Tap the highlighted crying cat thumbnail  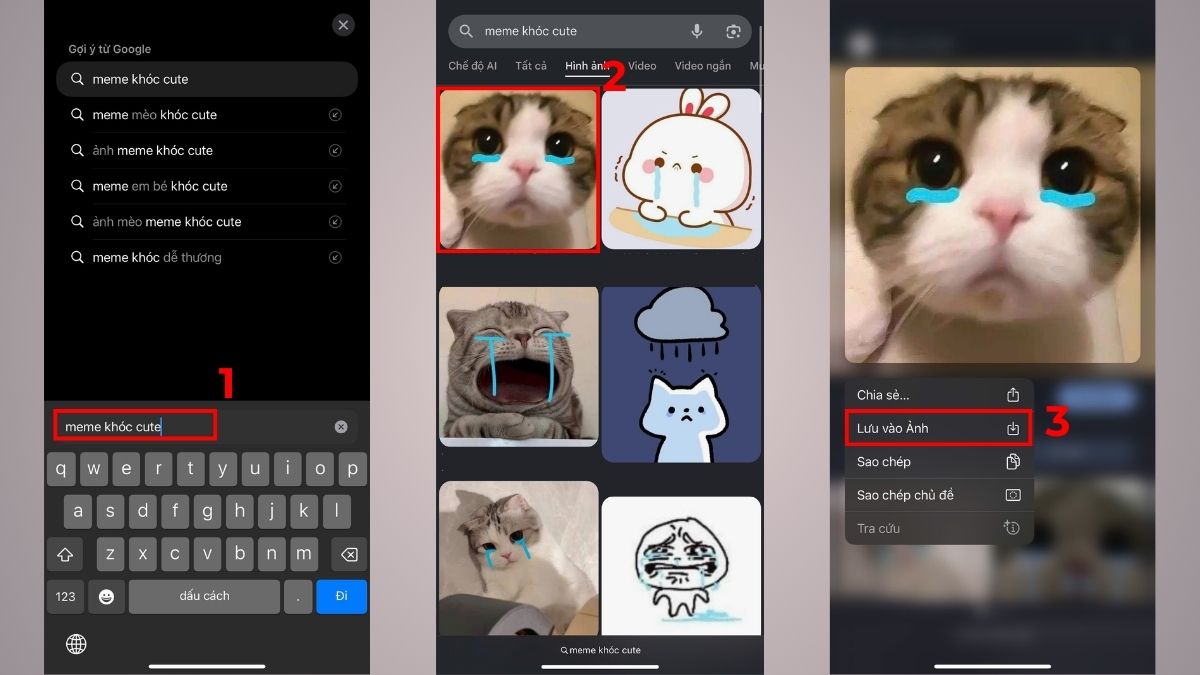(517, 168)
